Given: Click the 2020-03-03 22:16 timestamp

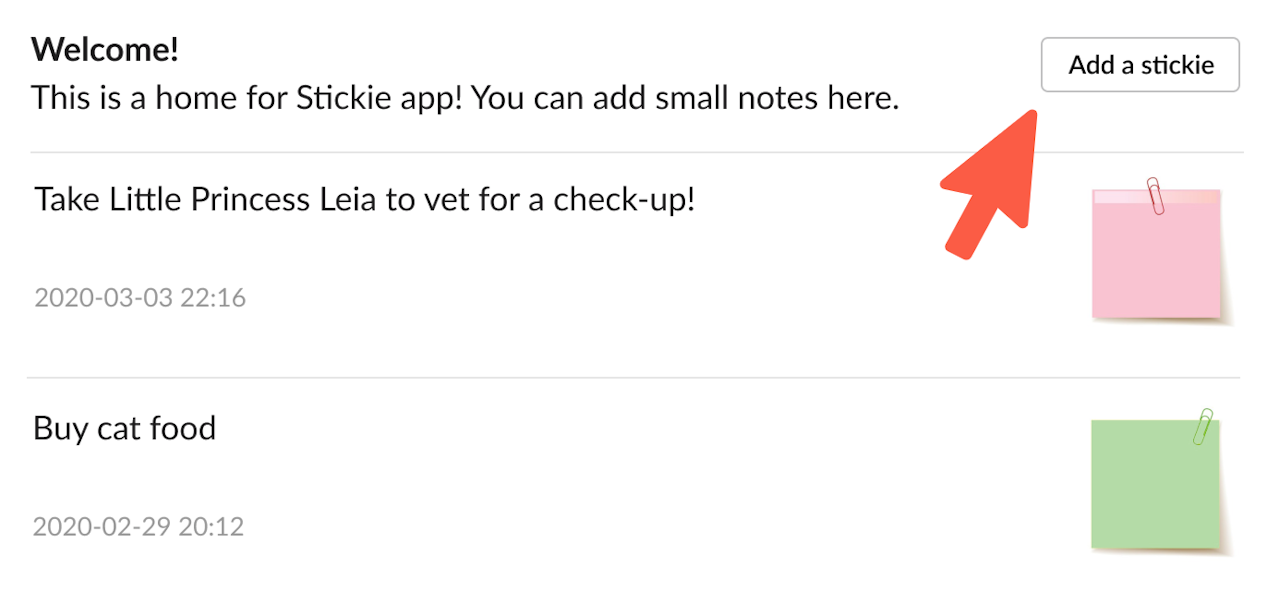Looking at the screenshot, I should (140, 297).
